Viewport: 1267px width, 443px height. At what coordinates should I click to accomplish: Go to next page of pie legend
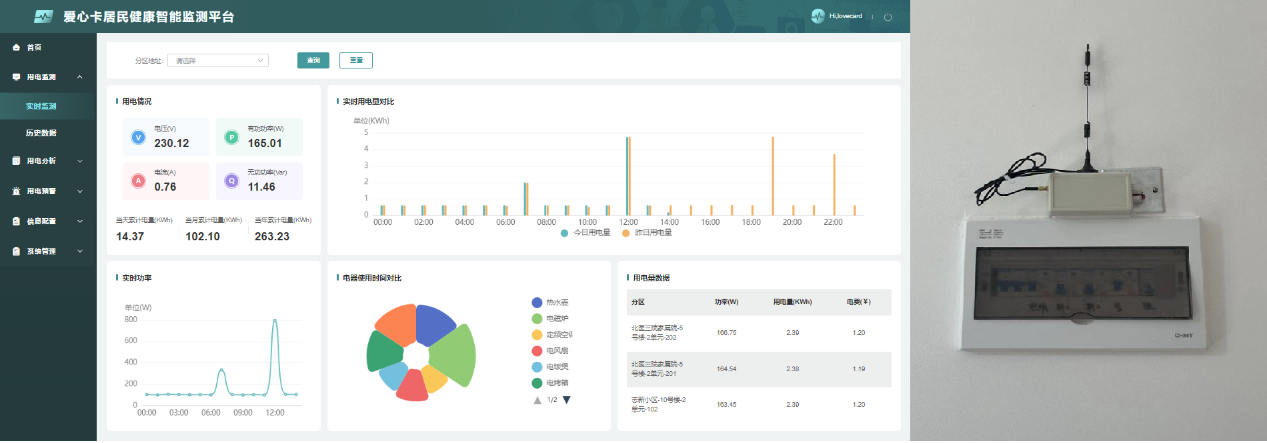pyautogui.click(x=567, y=400)
